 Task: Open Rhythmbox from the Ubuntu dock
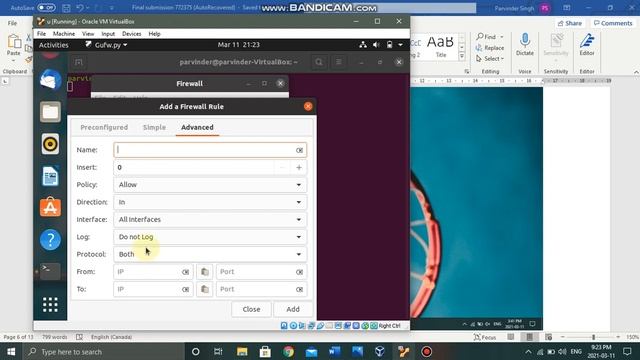coord(50,144)
